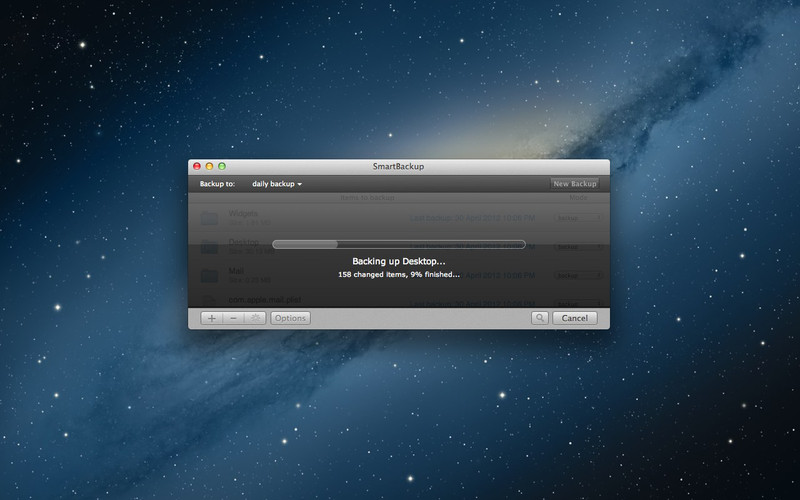The height and width of the screenshot is (500, 800).
Task: Click the Mode column header
Action: coord(578,197)
